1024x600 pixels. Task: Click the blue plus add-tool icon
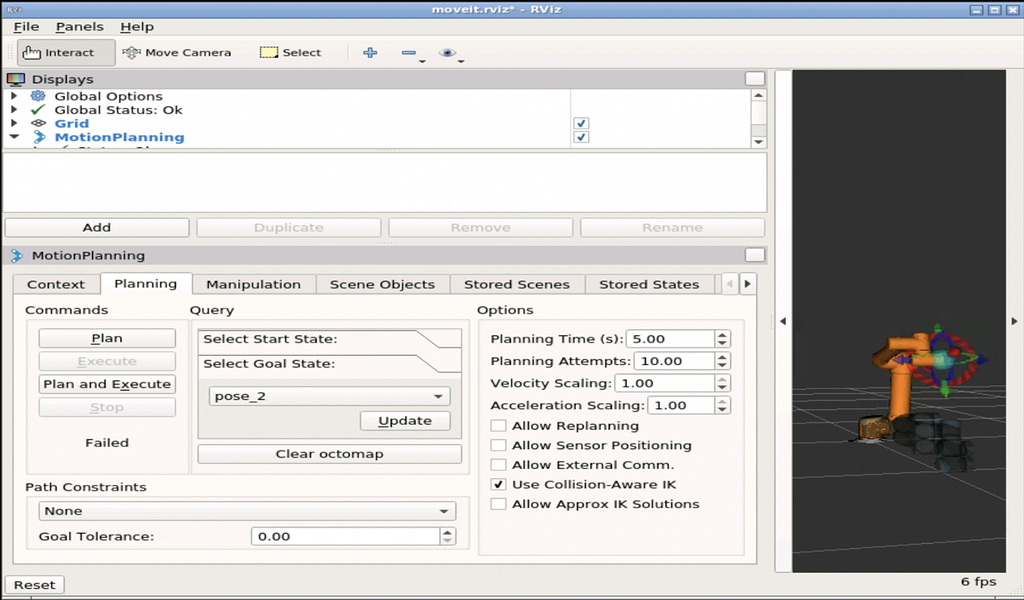(370, 53)
